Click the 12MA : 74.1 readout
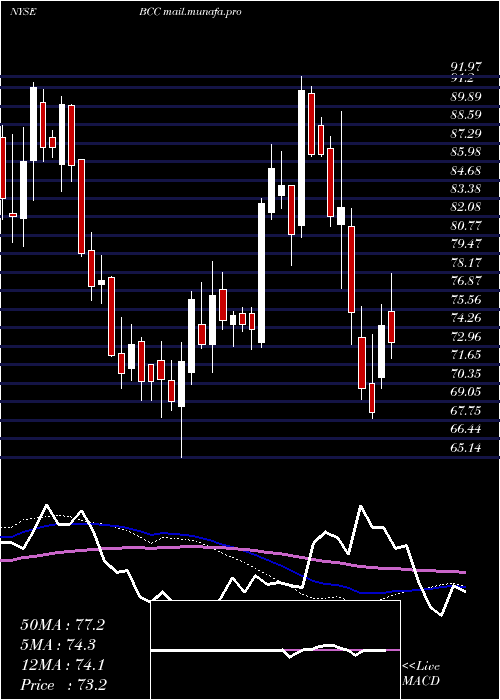Screen dimensions: 500x700 62,665
